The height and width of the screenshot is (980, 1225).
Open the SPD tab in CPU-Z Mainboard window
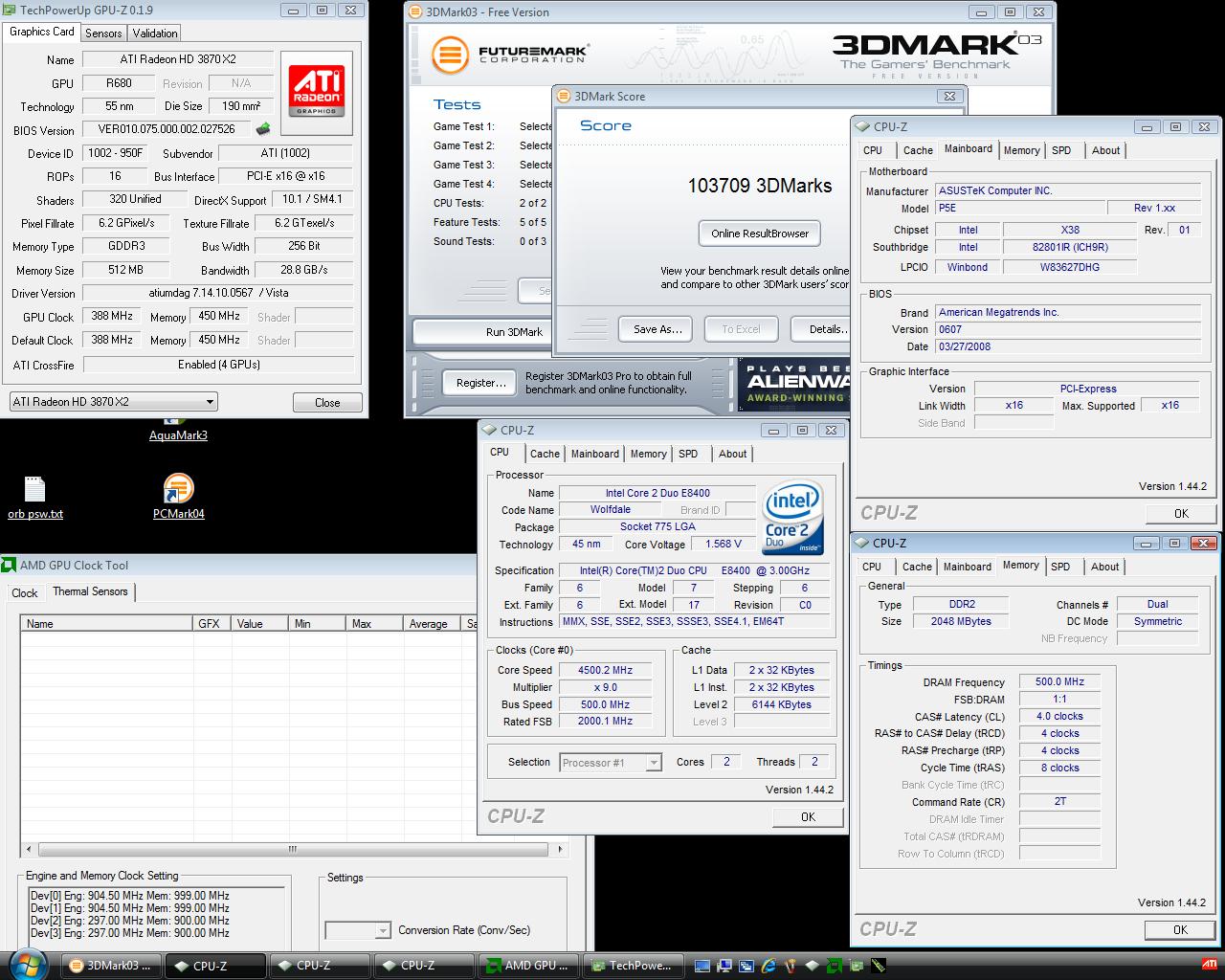click(1061, 150)
